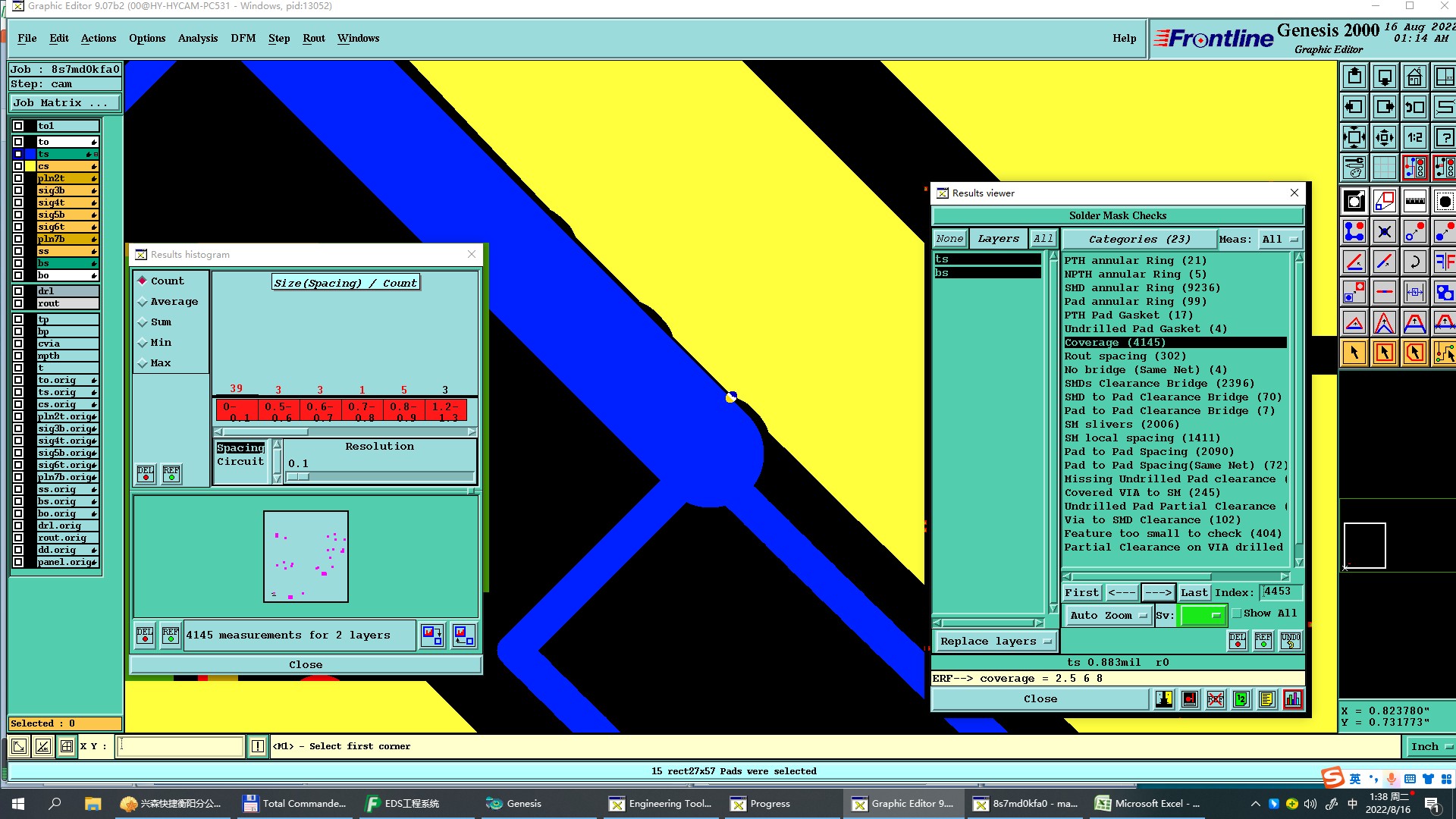1456x819 pixels.
Task: Click the wrench and palette options icon
Action: click(1354, 168)
